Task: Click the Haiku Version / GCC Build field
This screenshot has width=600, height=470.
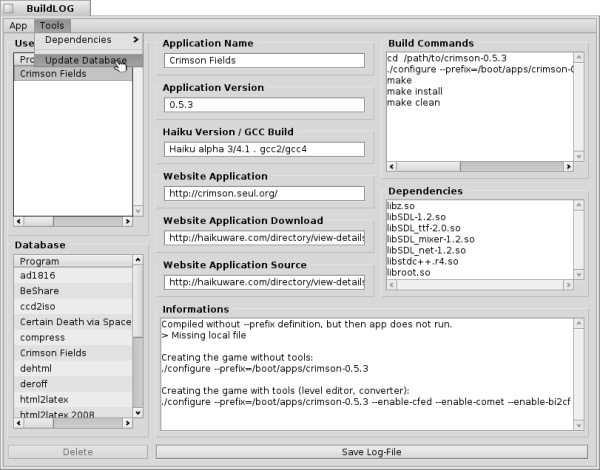Action: tap(264, 149)
